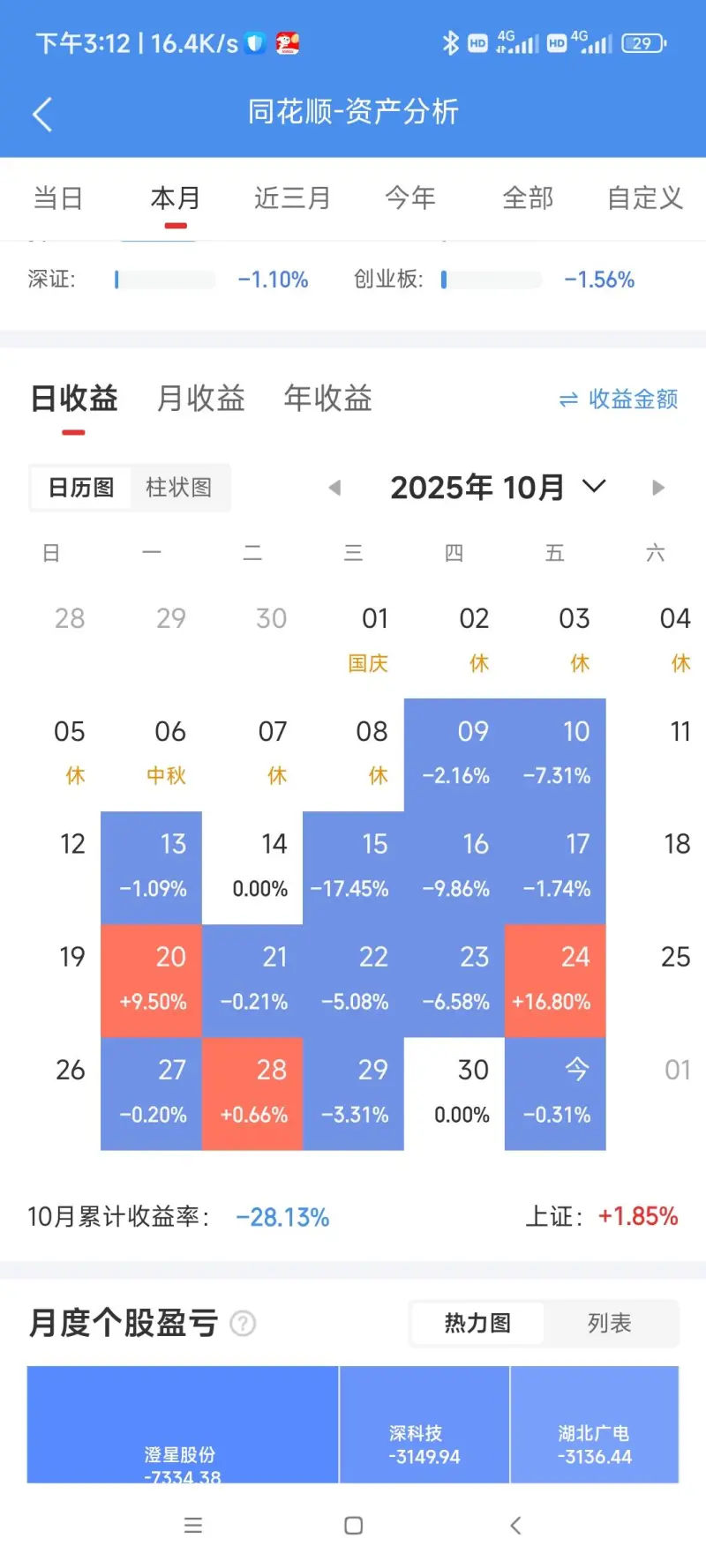
Task: Switch to the 近三月 tab
Action: click(x=291, y=198)
